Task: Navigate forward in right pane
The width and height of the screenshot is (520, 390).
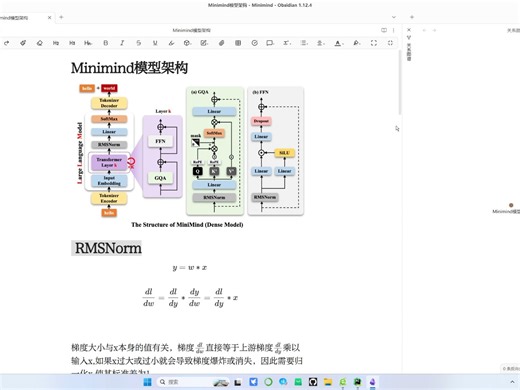Action: [434, 30]
